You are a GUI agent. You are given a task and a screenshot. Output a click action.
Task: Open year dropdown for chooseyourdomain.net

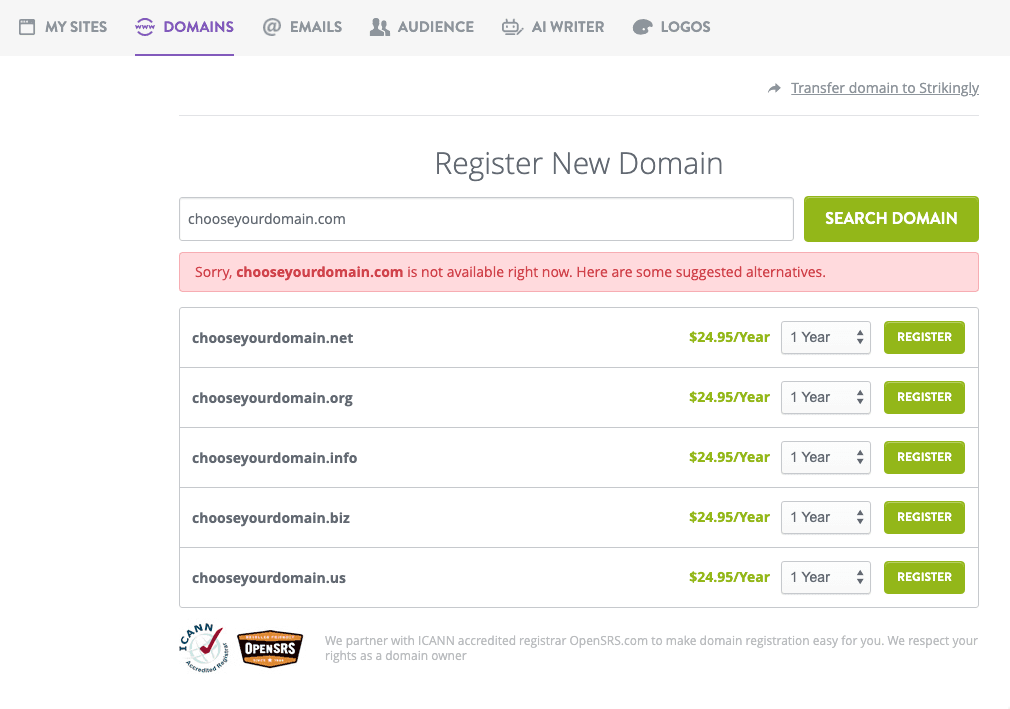[x=826, y=337]
